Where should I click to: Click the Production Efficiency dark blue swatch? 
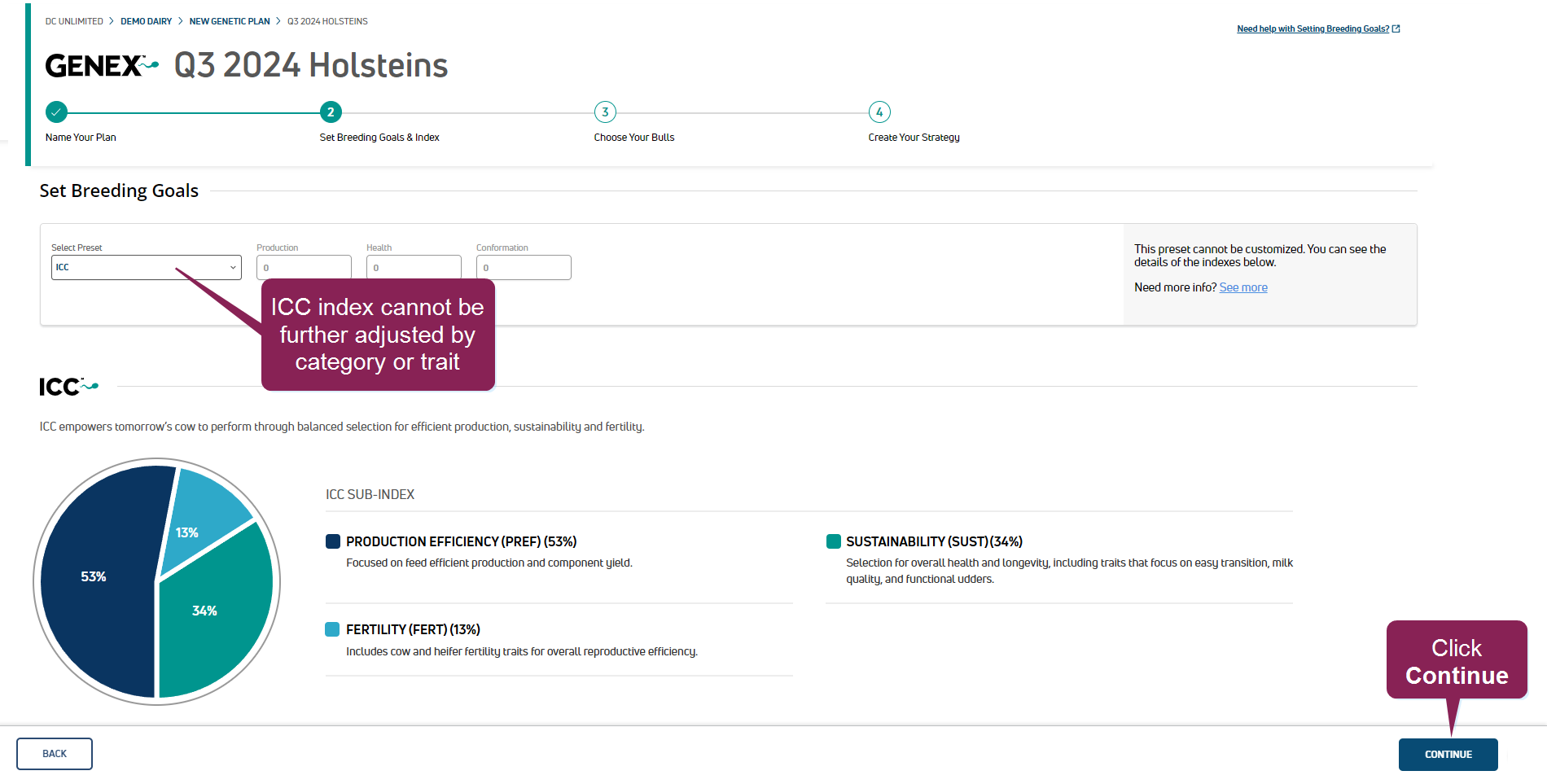pos(333,541)
